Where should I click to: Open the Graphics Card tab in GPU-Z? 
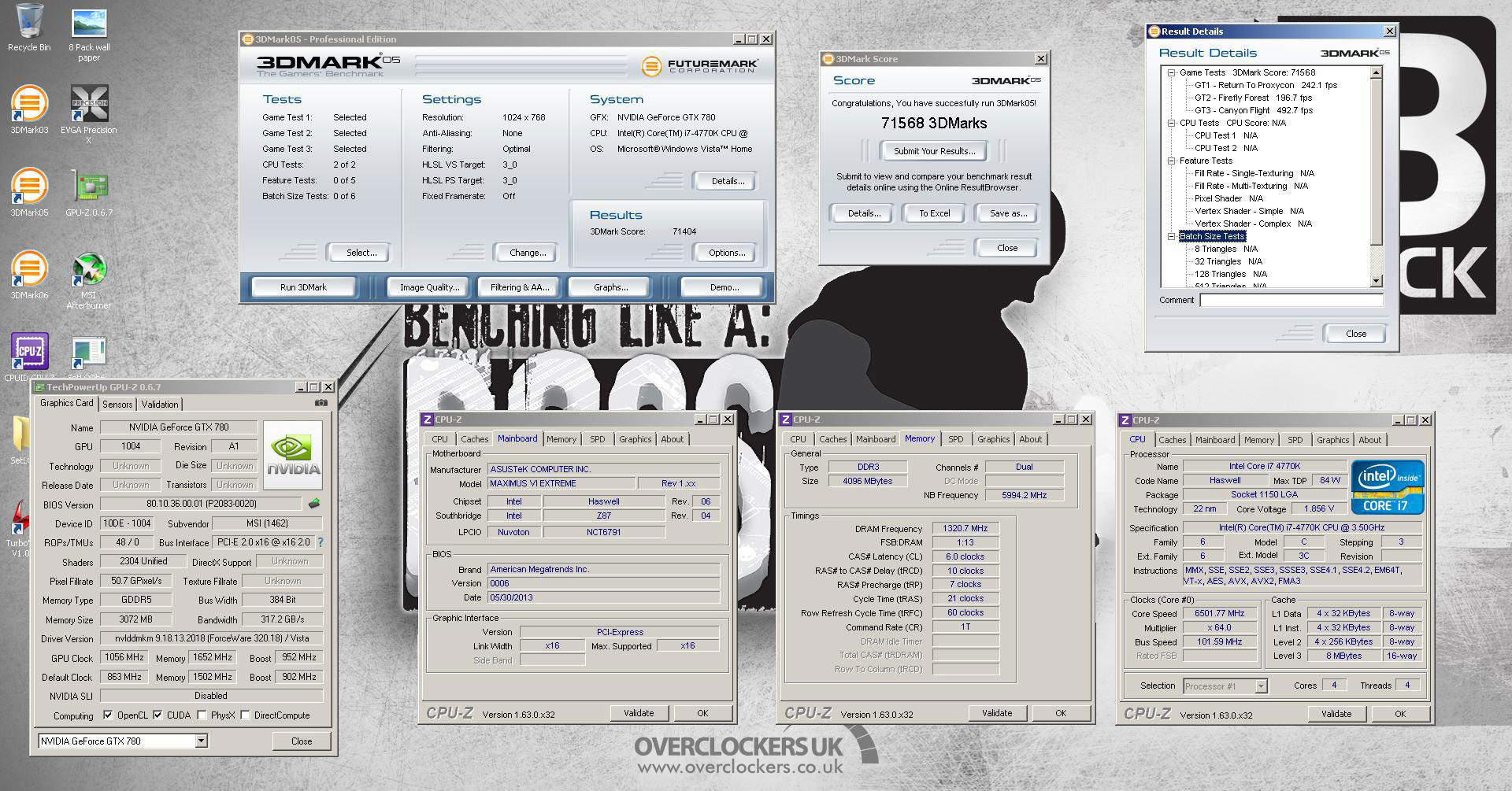click(67, 403)
